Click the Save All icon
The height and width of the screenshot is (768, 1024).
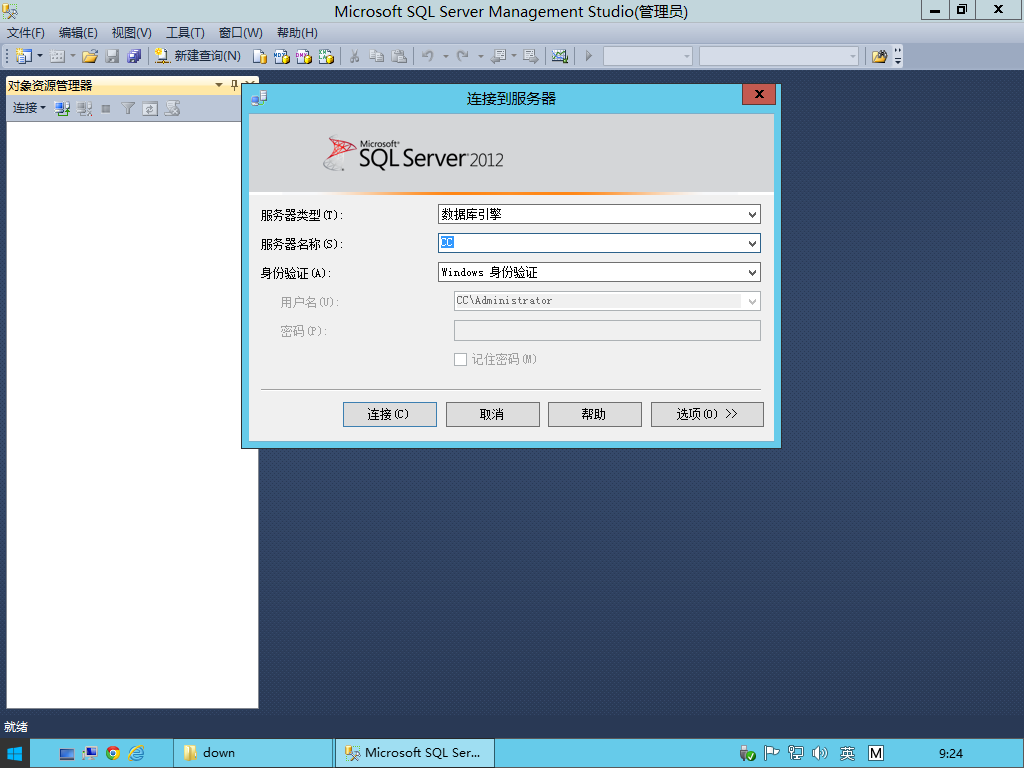134,56
